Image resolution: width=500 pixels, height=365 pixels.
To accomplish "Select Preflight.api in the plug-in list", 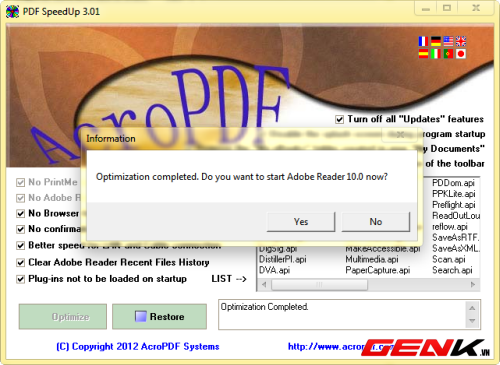I will (453, 205).
